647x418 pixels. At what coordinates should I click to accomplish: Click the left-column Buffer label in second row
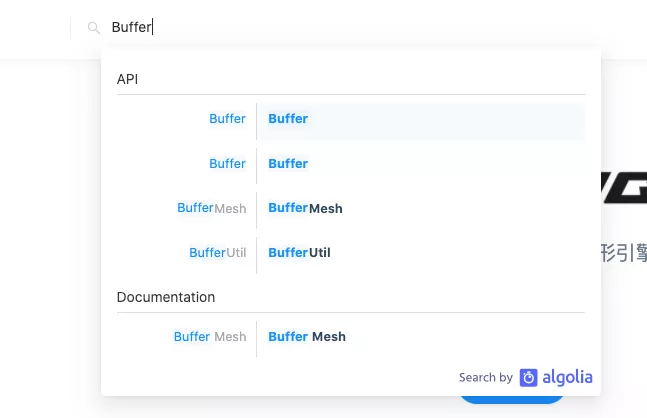click(227, 164)
